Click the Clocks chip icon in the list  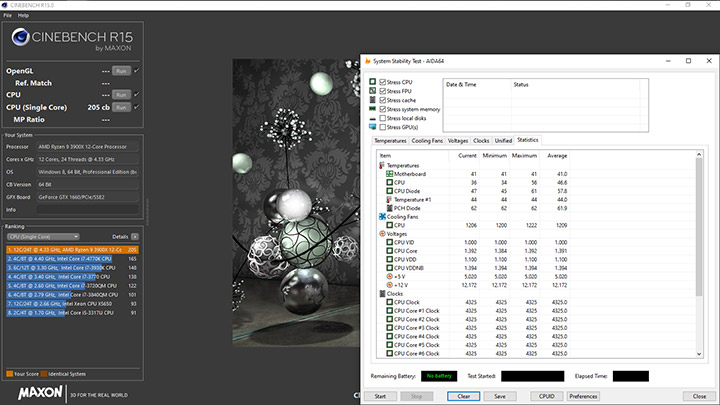[x=382, y=293]
